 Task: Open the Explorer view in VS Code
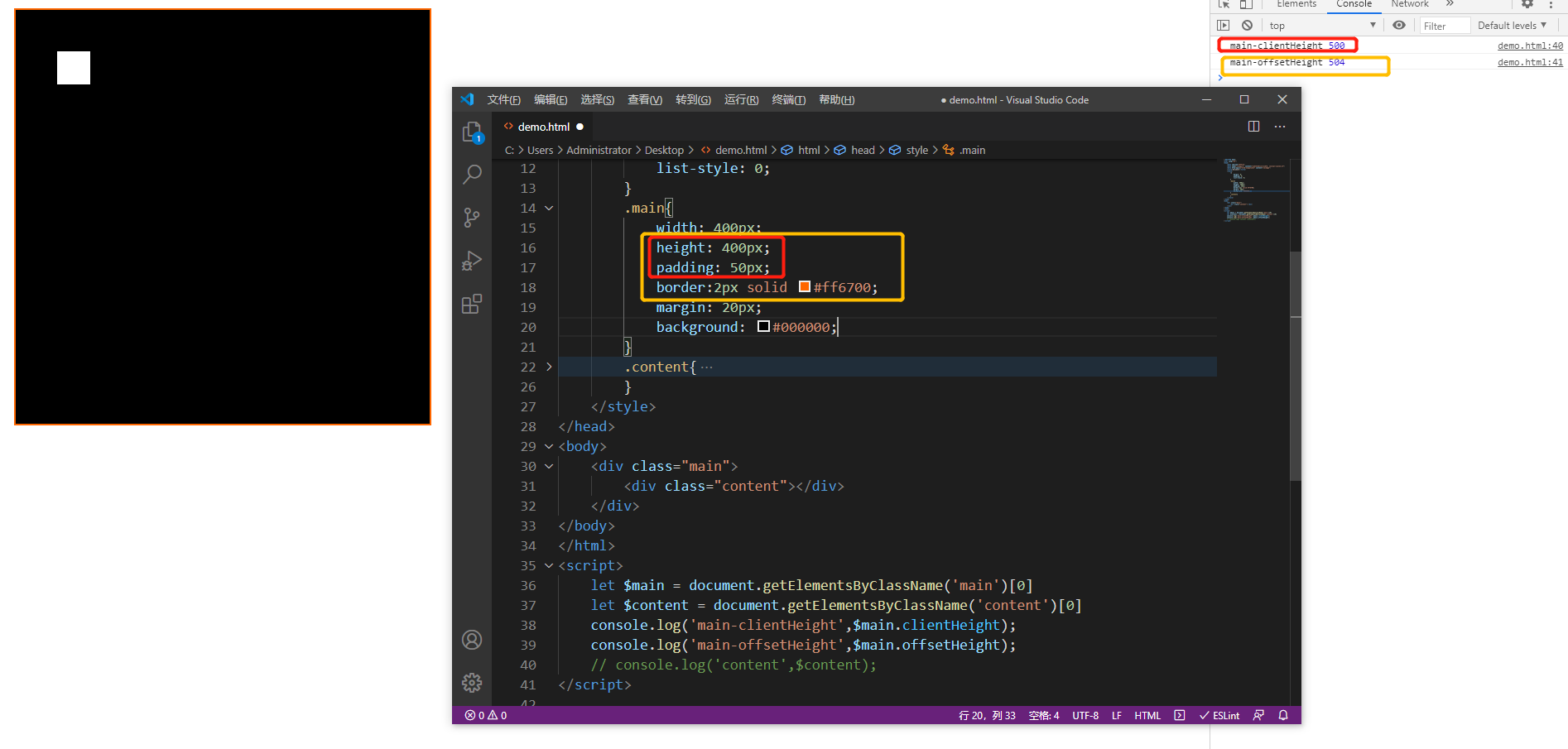click(472, 132)
